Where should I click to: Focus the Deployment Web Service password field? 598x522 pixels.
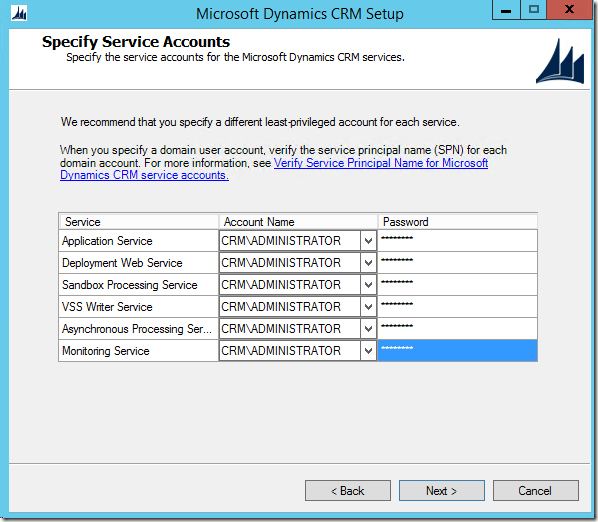pyautogui.click(x=457, y=263)
